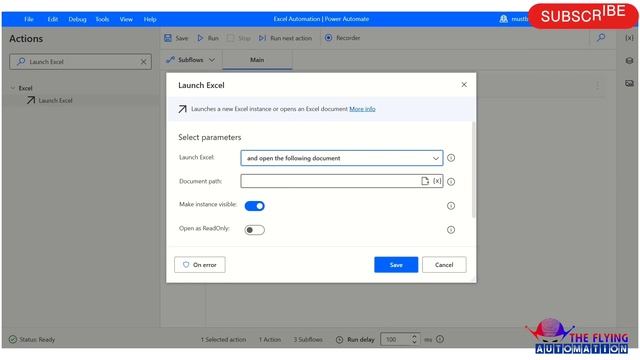
Task: Click the Save toolbar icon
Action: (x=168, y=38)
